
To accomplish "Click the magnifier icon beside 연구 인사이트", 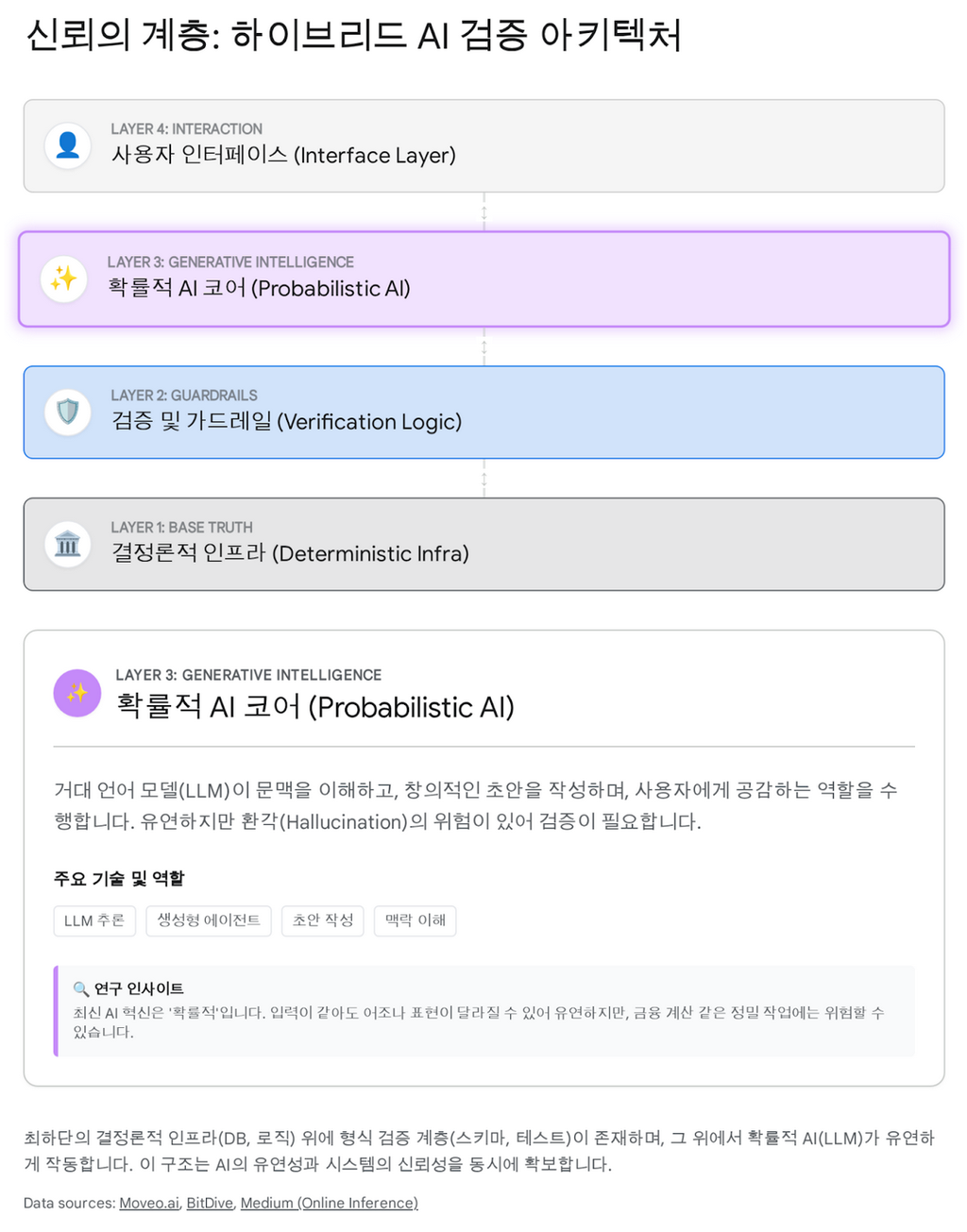I will tap(81, 988).
